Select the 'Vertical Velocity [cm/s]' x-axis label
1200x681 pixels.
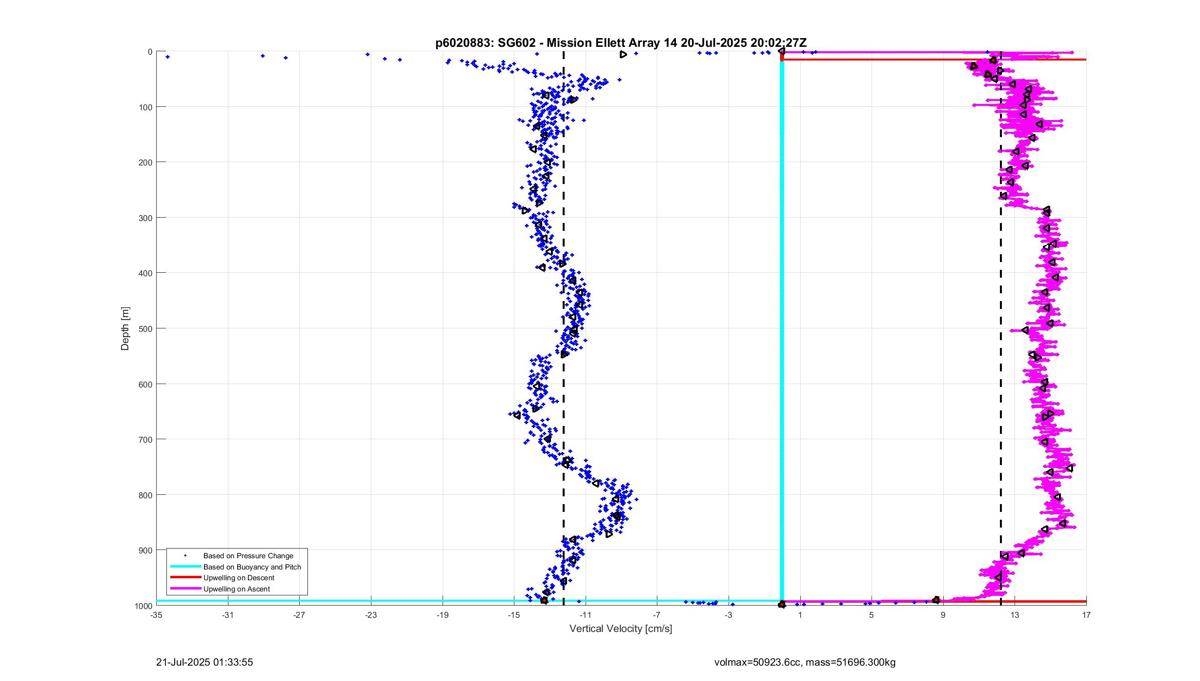point(621,629)
